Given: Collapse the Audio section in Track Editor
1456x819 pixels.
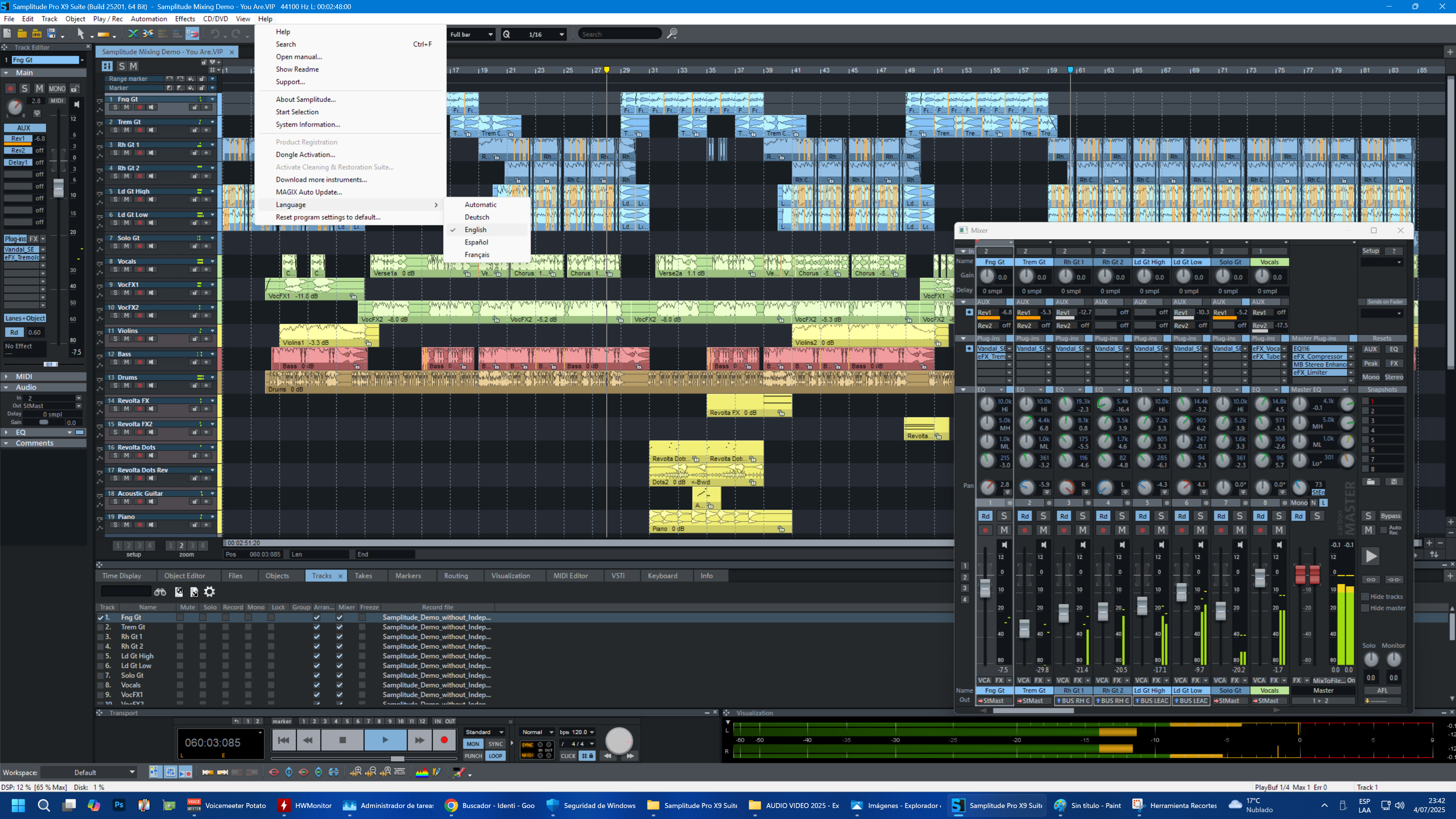Looking at the screenshot, I should 6,388.
